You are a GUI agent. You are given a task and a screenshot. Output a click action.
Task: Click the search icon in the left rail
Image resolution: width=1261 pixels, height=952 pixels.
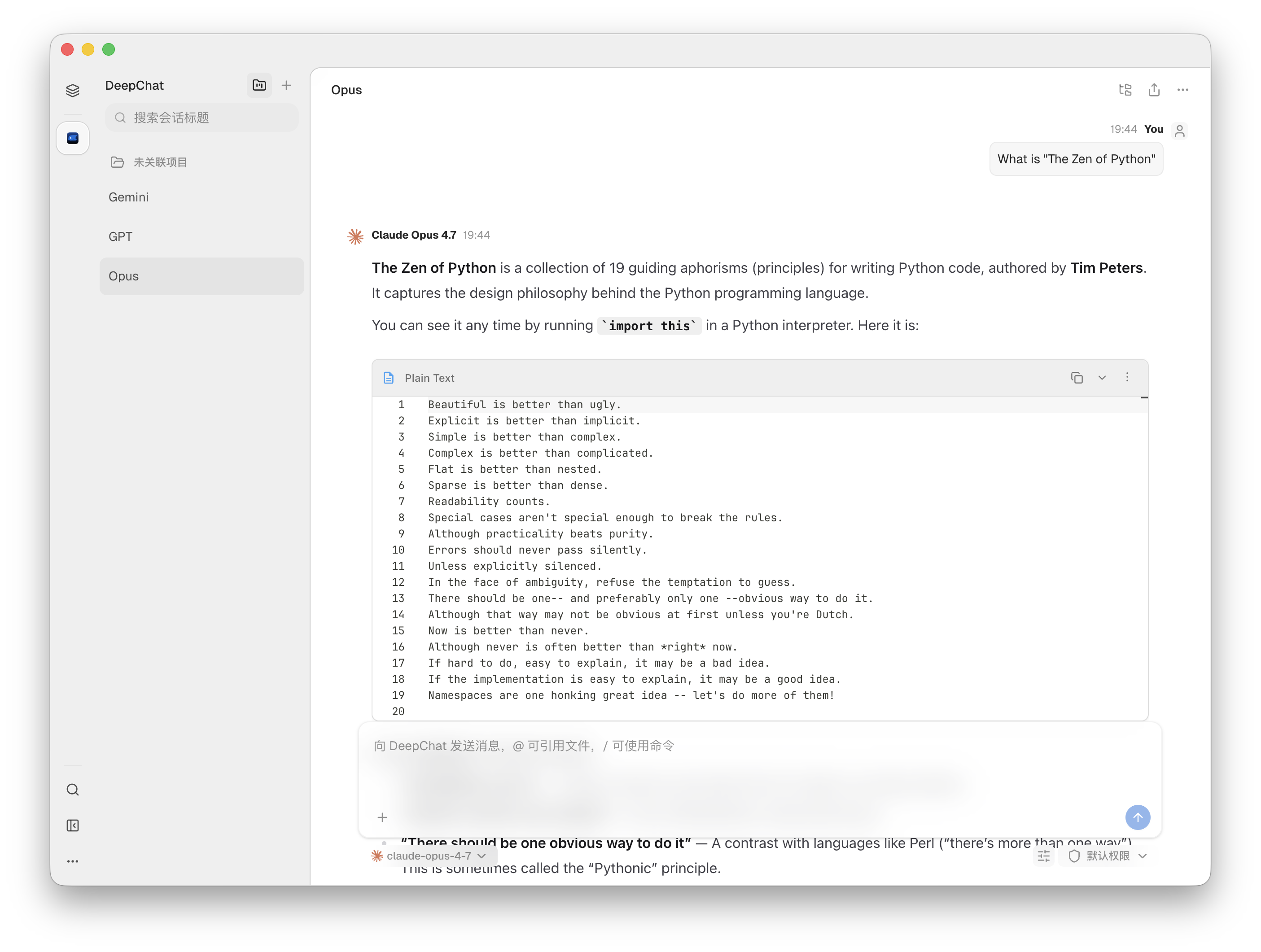pyautogui.click(x=72, y=790)
